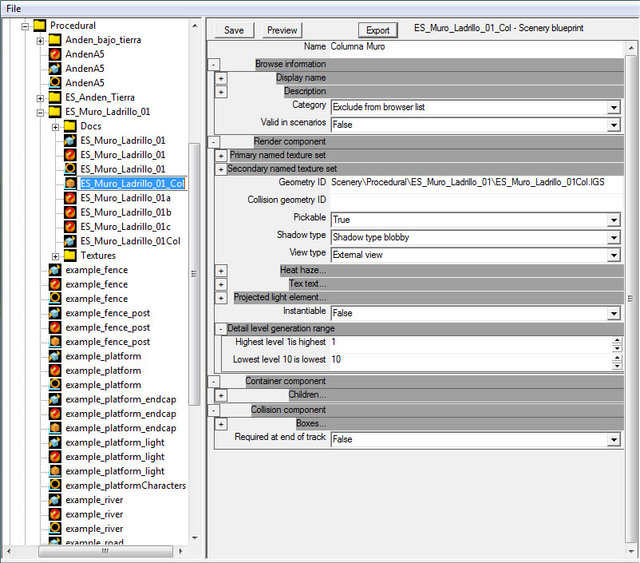This screenshot has height=563, width=640.
Task: Click the ES_Muro_Ladrillo_01a red blueprint icon
Action: click(71, 198)
